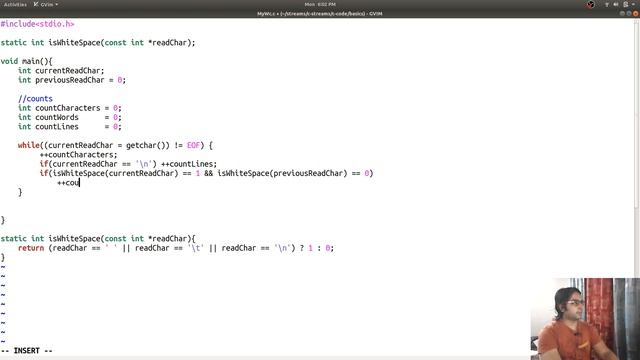640x360 pixels.
Task: Click 'int countWords = 0;' line
Action: [70, 118]
